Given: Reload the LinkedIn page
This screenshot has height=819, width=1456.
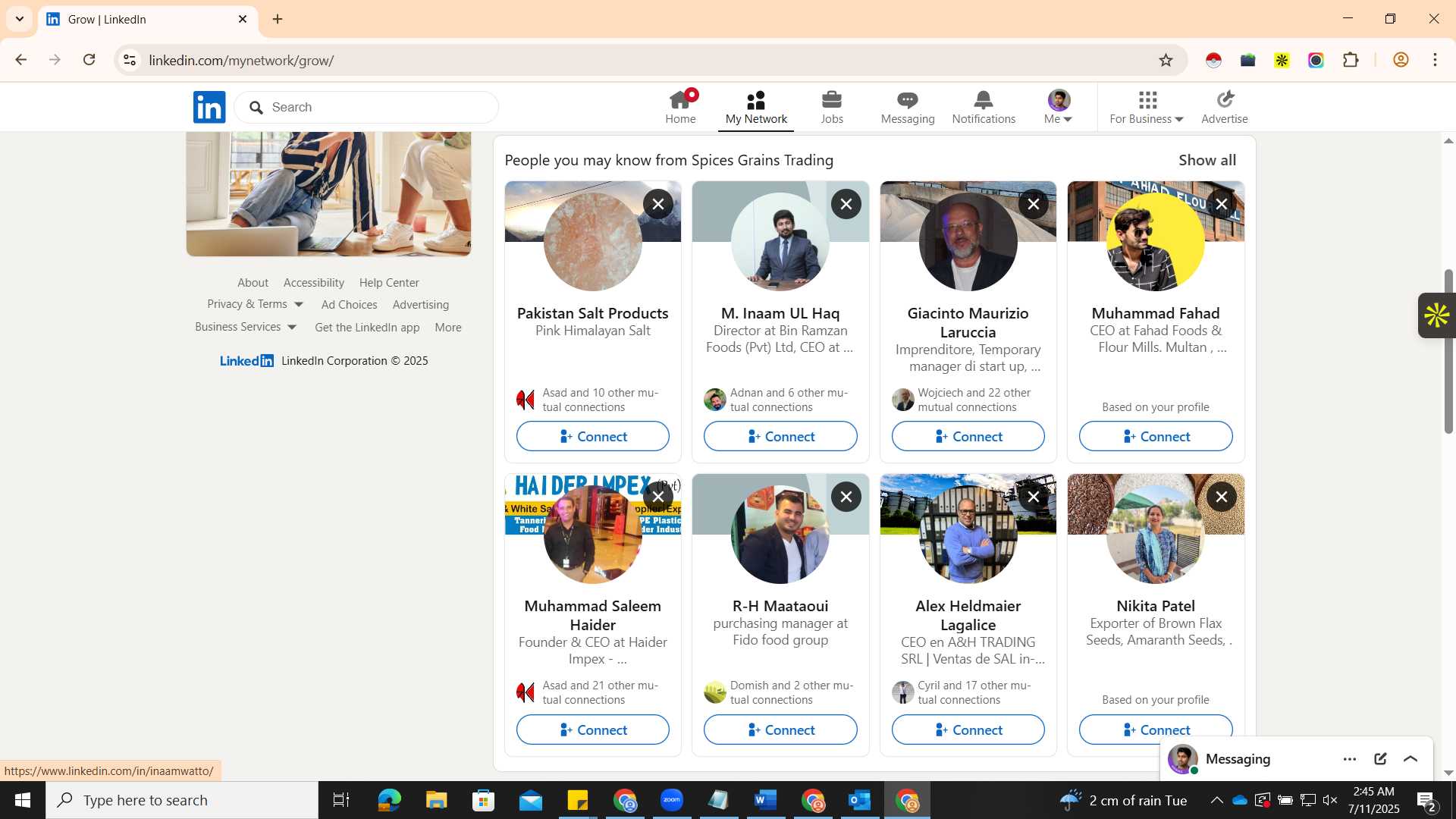Looking at the screenshot, I should click(89, 60).
